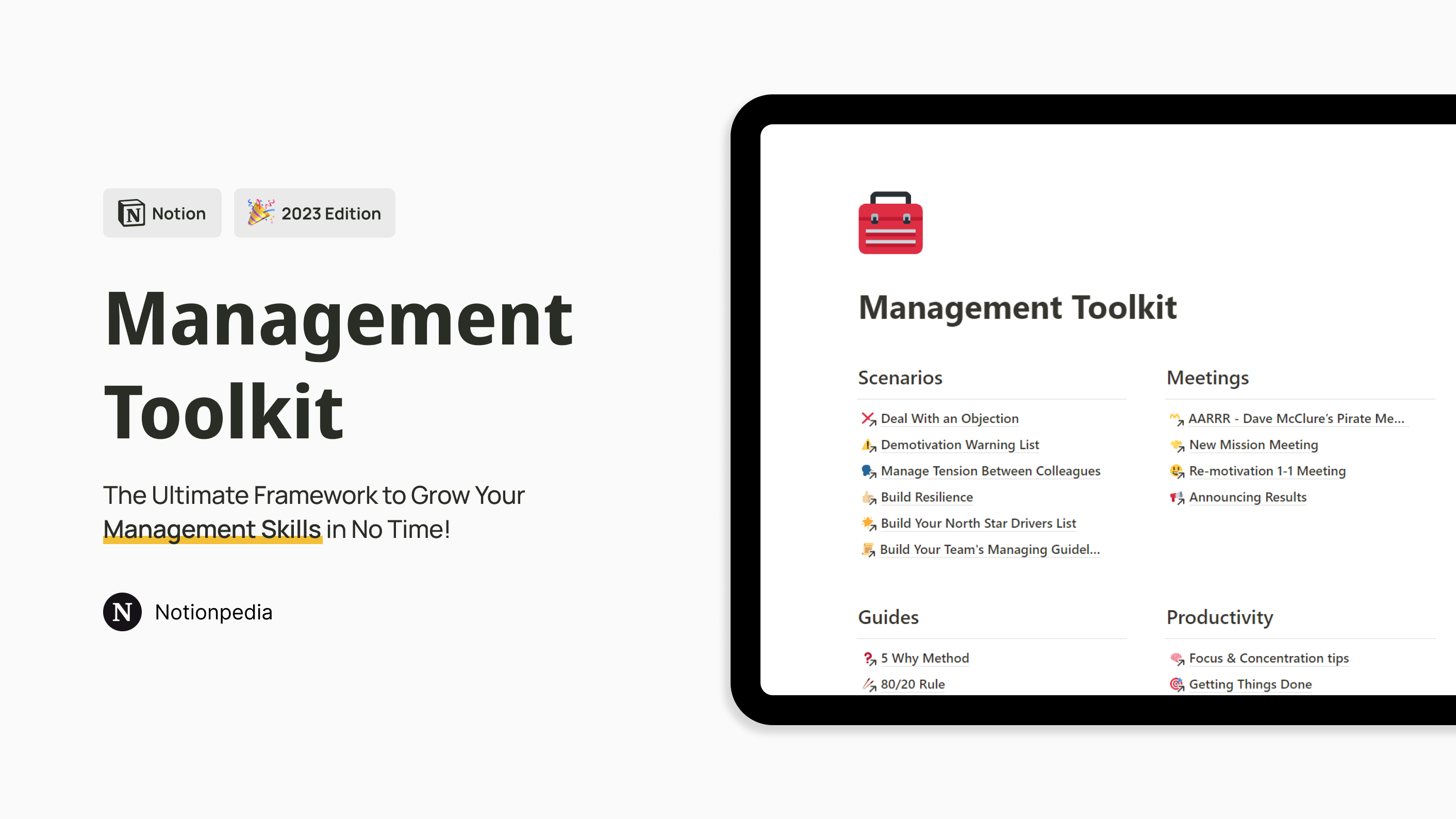
Task: Click the Meetings section heading
Action: tap(1207, 378)
